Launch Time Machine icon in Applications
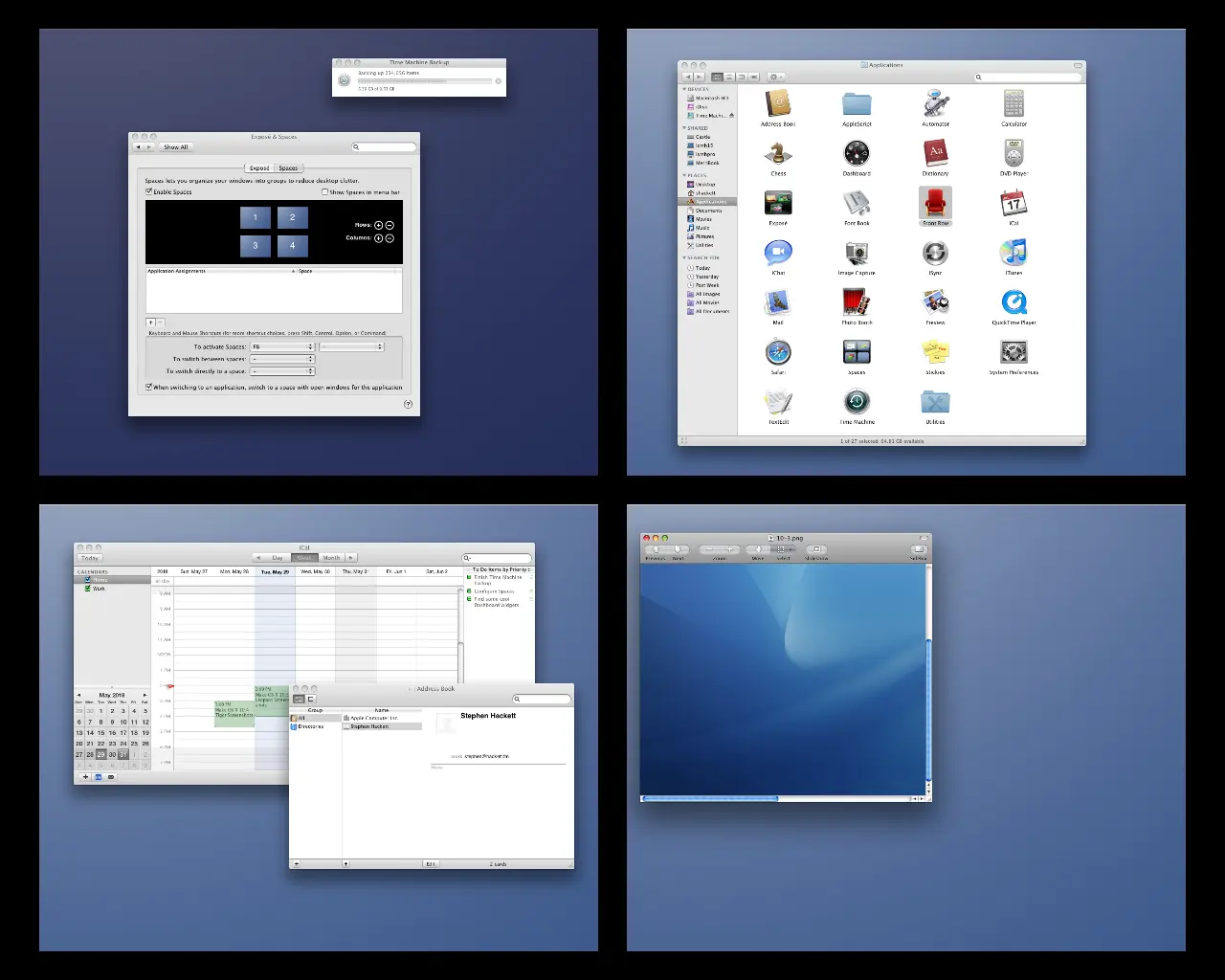This screenshot has width=1225, height=980. [x=857, y=402]
